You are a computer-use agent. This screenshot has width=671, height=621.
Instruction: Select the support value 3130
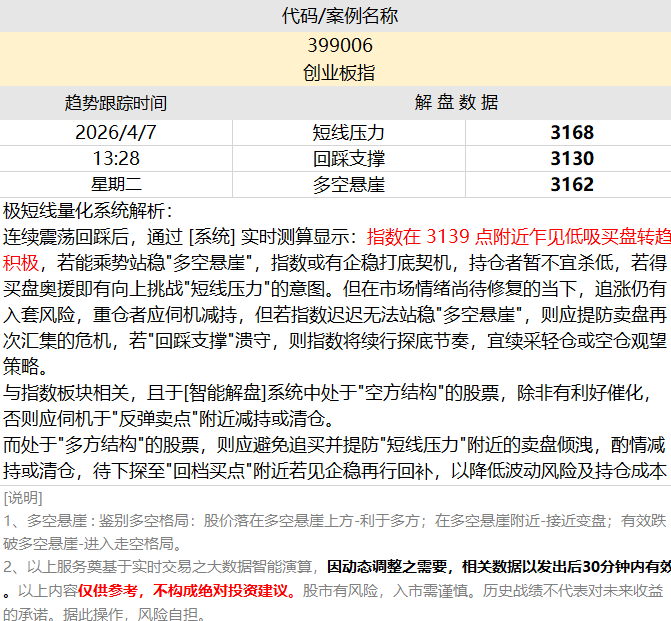point(571,158)
